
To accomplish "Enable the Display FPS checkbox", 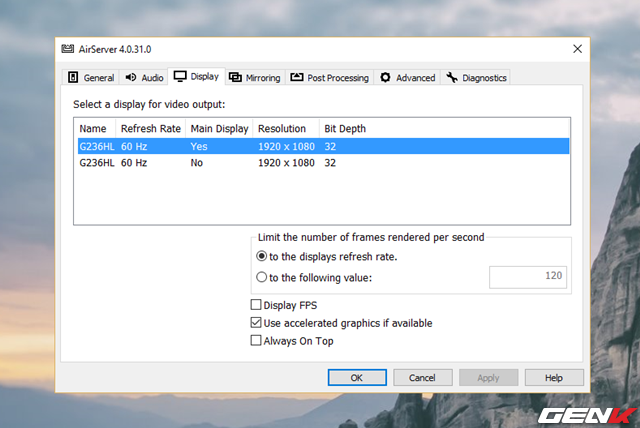I will [257, 305].
